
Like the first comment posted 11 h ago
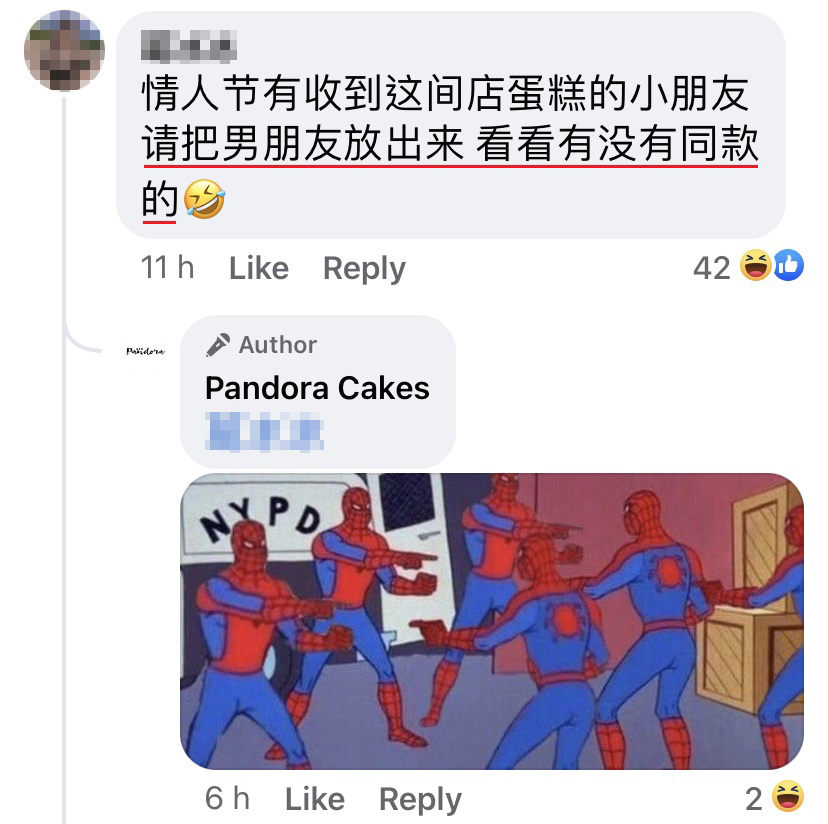[259, 268]
